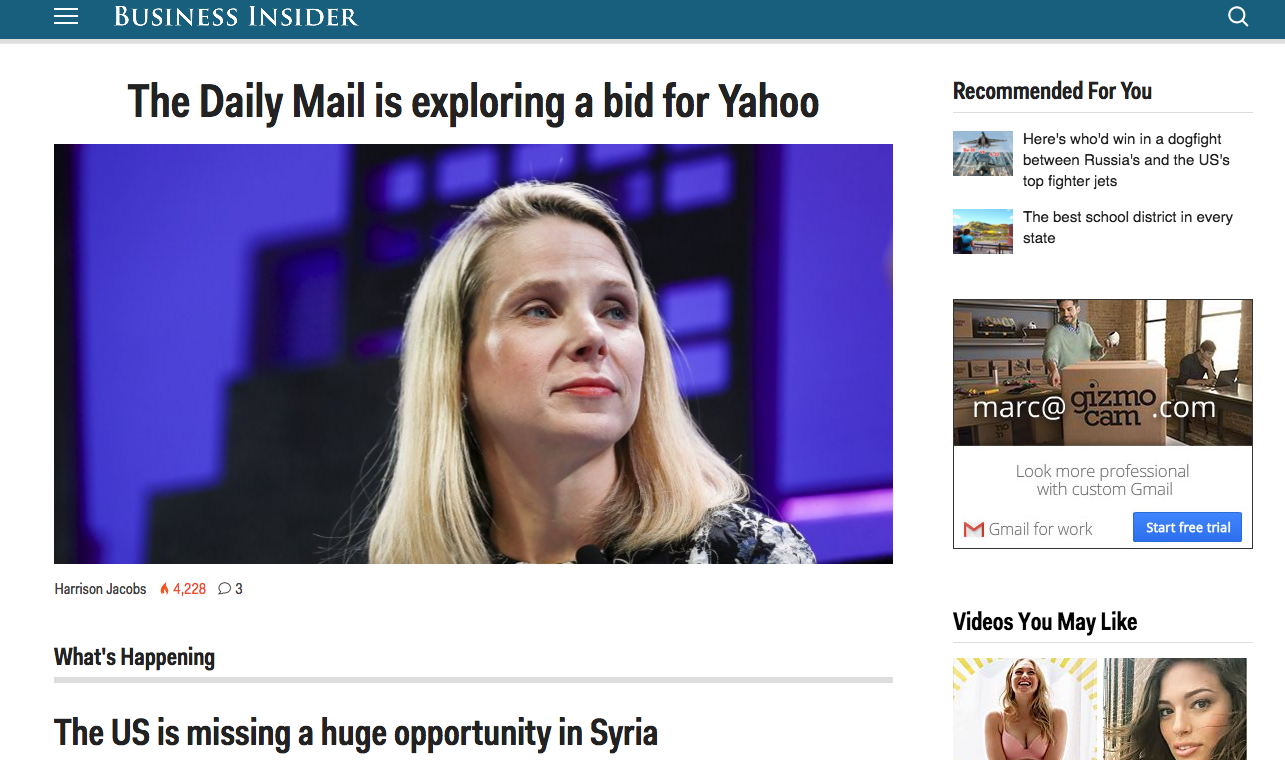The height and width of the screenshot is (760, 1285).
Task: Open the best school district article
Action: pyautogui.click(x=1128, y=228)
